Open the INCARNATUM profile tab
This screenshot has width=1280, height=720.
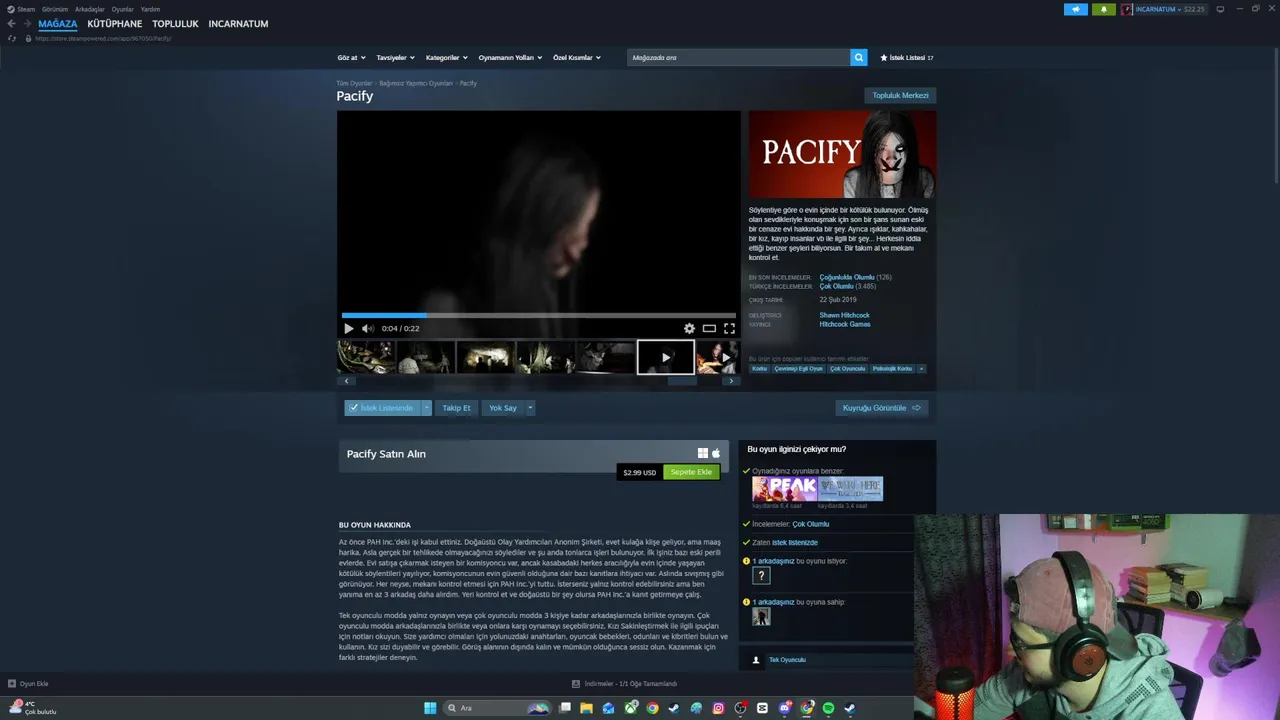click(x=238, y=24)
